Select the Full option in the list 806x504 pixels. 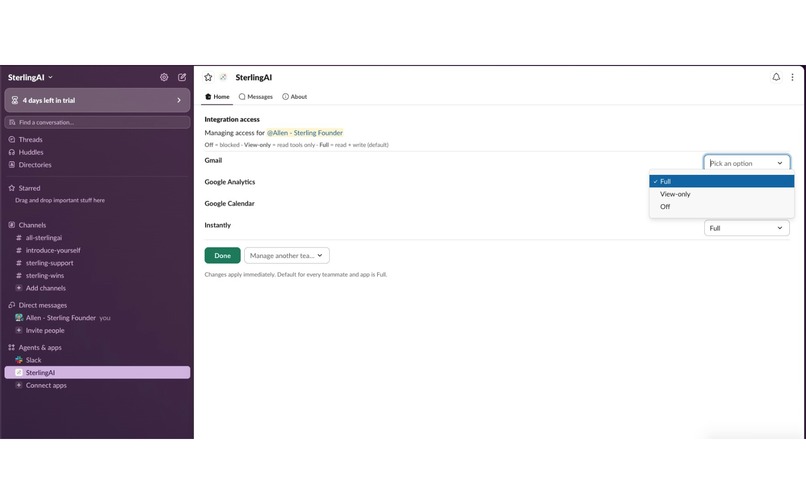click(x=722, y=181)
